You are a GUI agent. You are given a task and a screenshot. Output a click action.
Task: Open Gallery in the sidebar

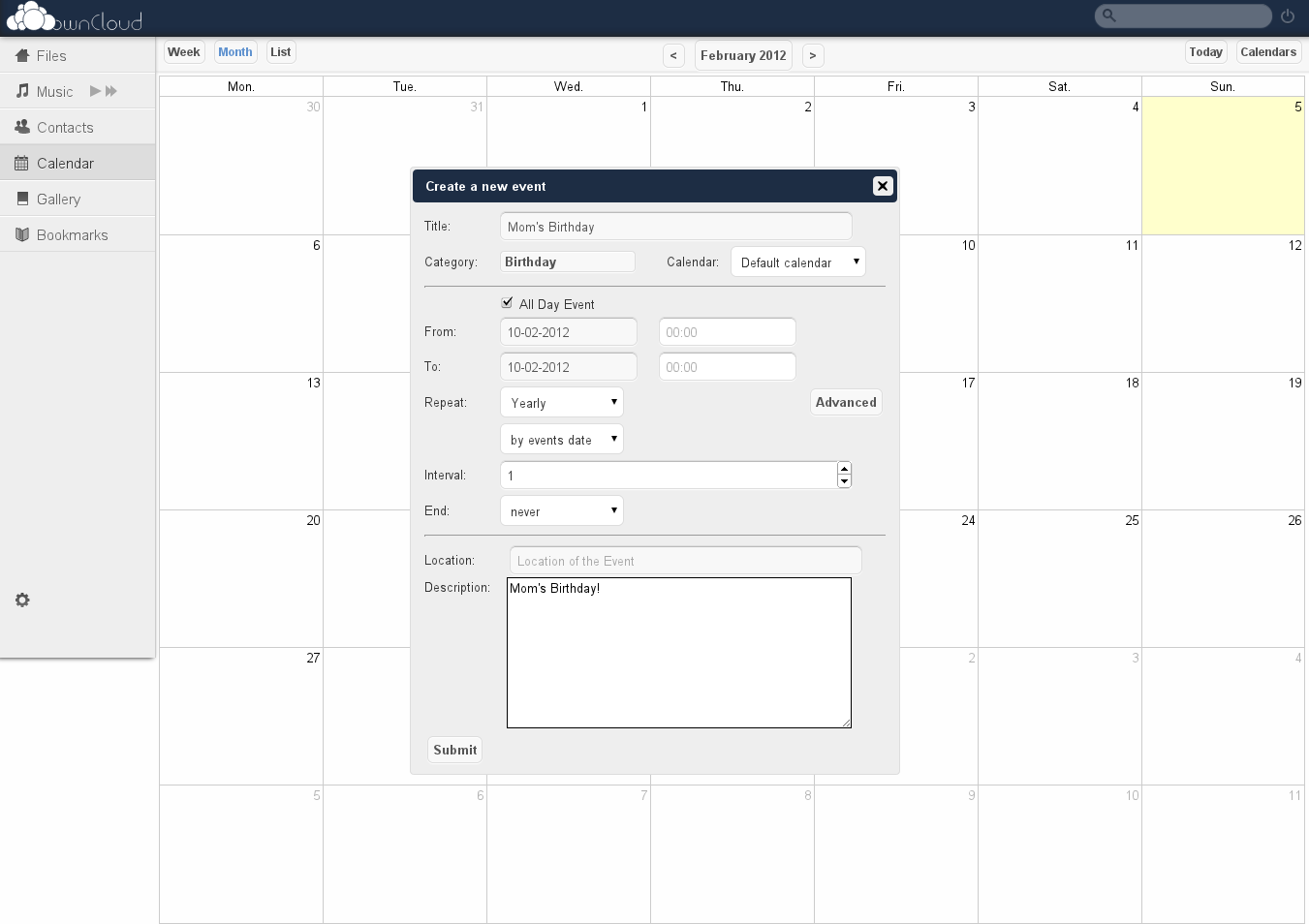coord(58,200)
